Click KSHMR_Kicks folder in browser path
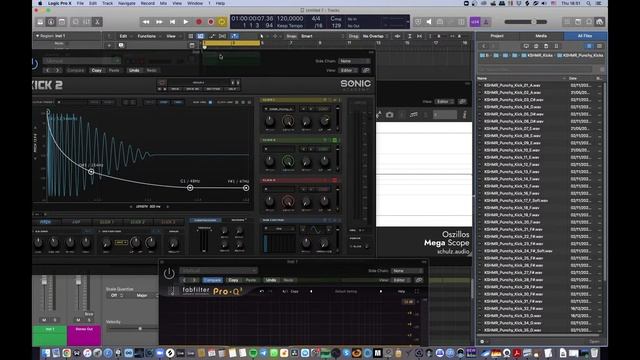 [537, 55]
